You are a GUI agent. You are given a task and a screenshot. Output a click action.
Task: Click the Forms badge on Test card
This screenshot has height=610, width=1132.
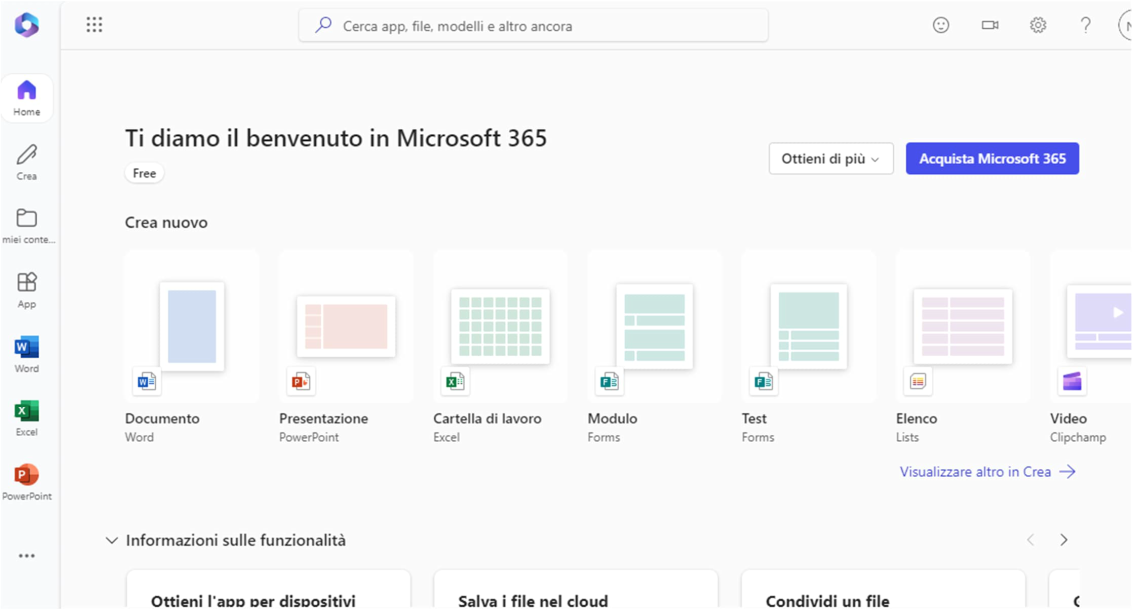click(763, 381)
